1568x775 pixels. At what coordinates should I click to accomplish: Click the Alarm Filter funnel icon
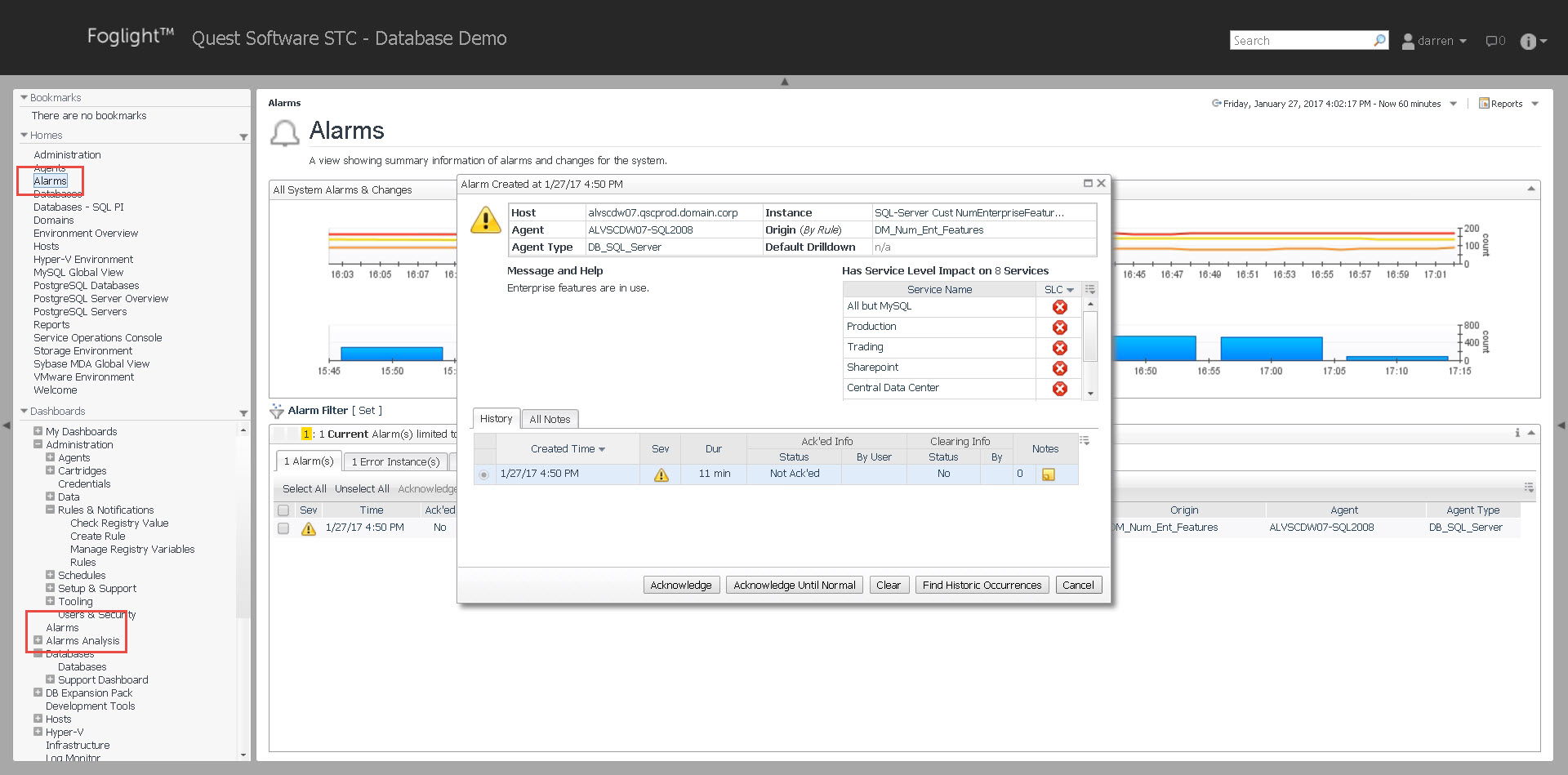coord(277,411)
